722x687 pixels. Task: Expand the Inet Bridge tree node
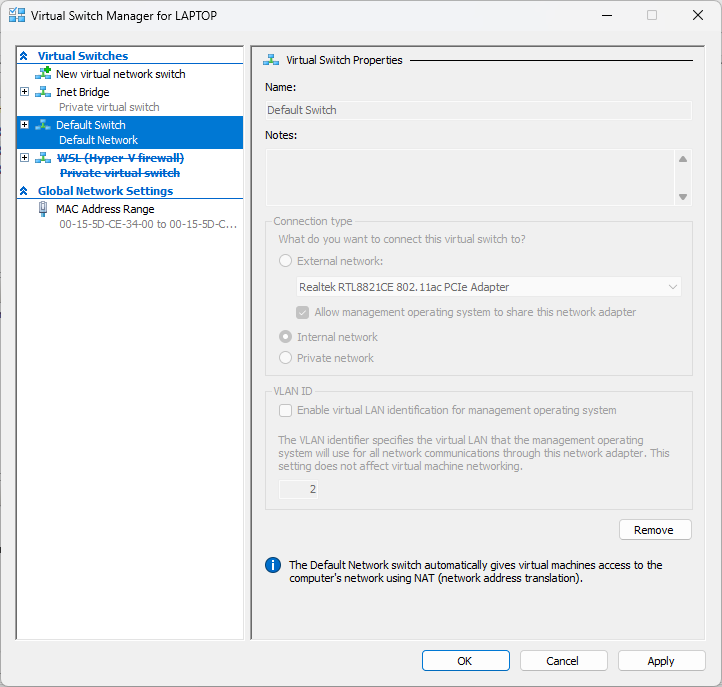click(25, 92)
